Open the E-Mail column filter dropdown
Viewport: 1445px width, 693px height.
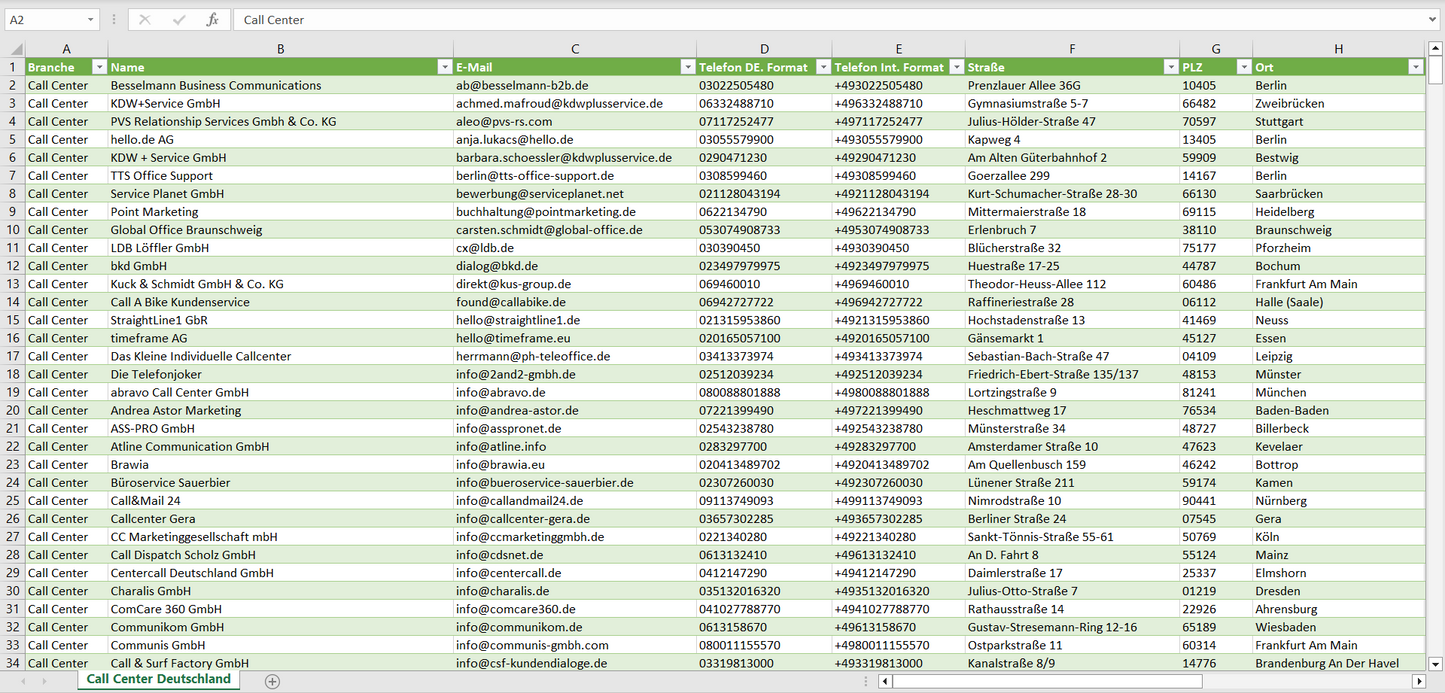687,67
